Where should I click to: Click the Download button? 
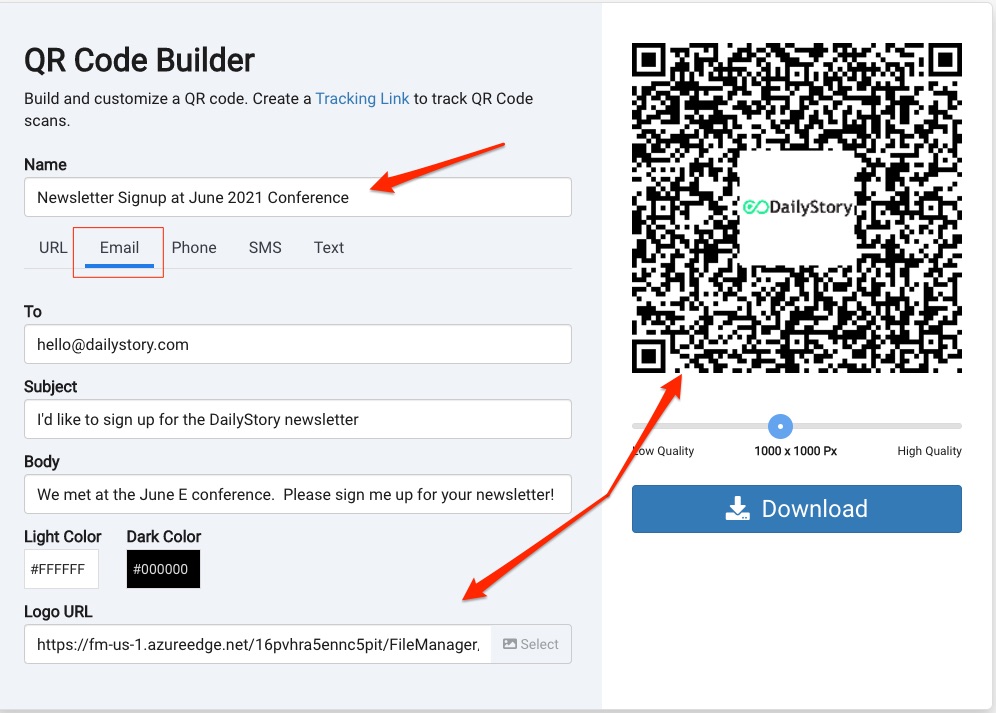click(797, 509)
